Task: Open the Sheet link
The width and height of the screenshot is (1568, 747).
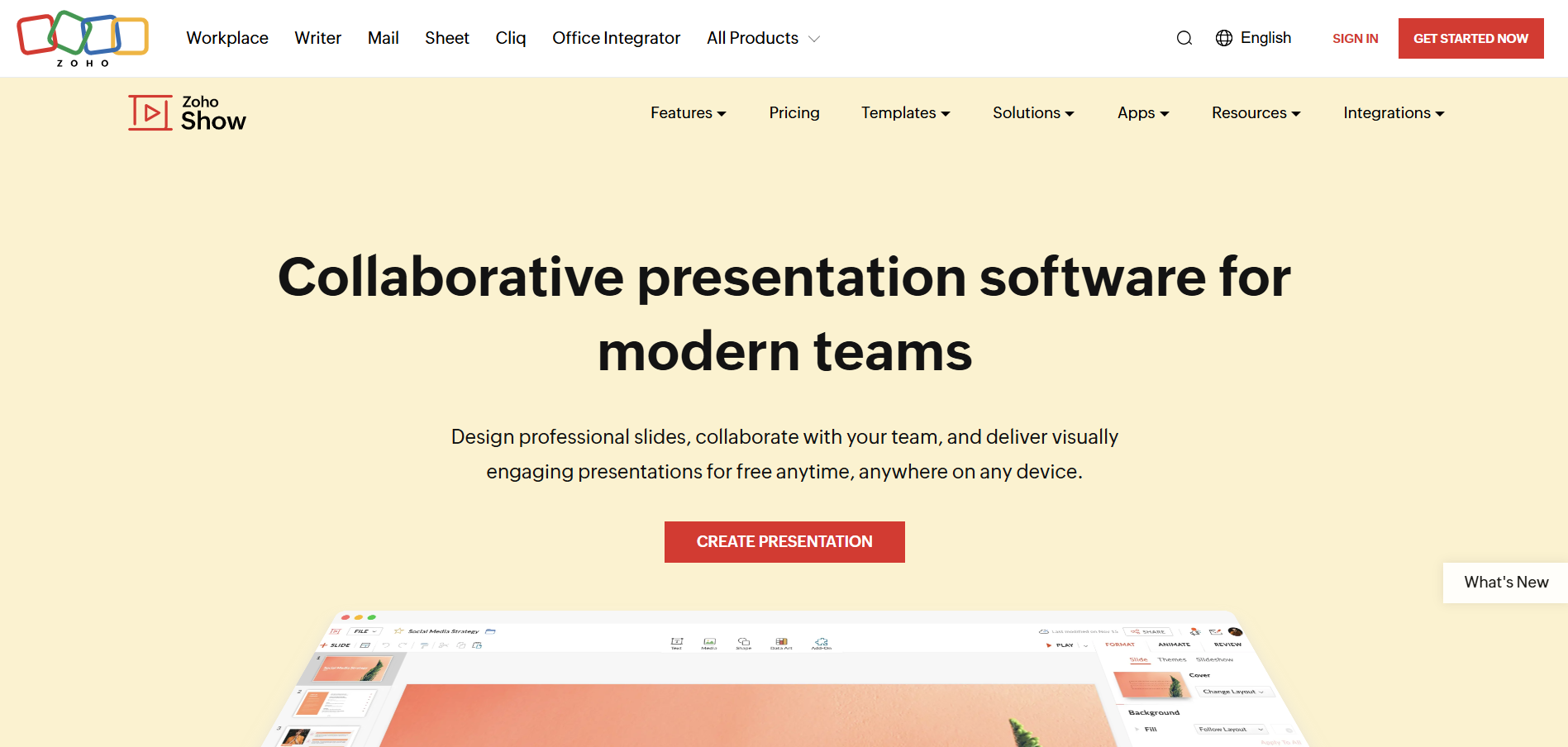Action: click(x=447, y=38)
